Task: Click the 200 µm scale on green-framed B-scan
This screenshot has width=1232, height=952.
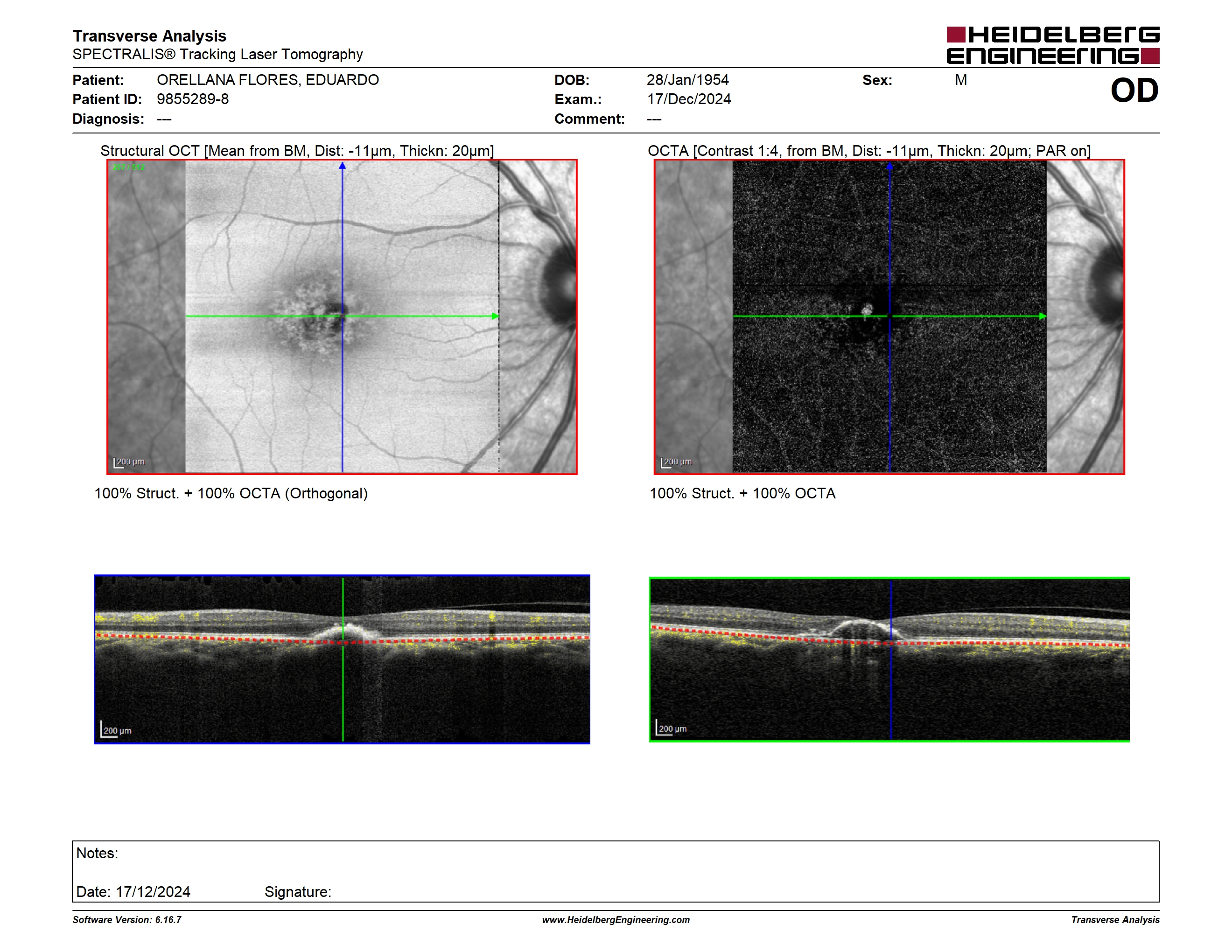Action: 671,728
